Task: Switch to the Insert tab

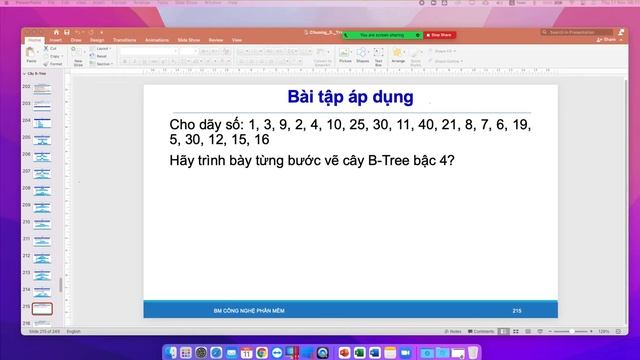Action: point(56,40)
